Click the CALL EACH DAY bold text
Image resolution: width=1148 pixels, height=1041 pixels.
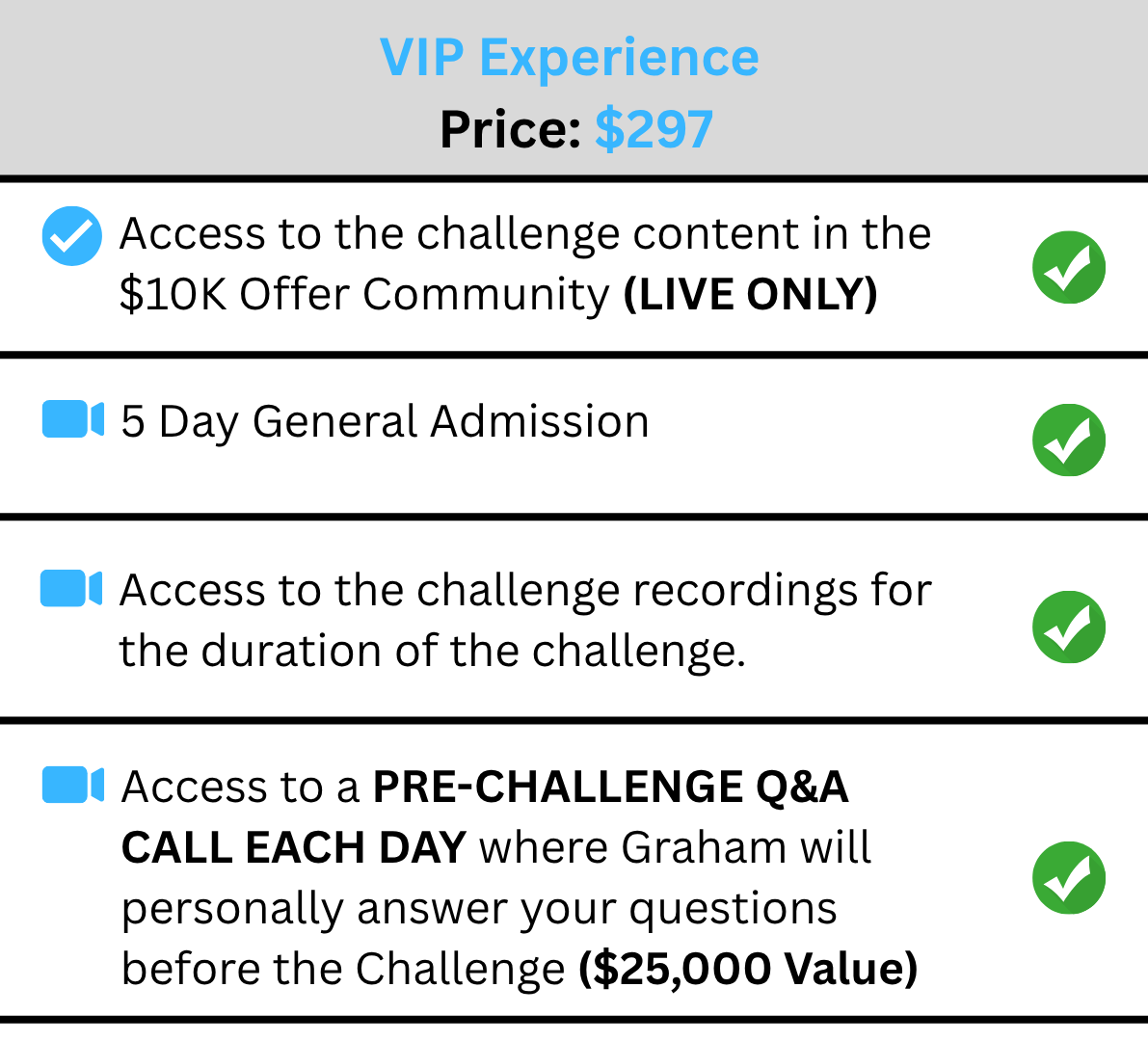[x=294, y=847]
